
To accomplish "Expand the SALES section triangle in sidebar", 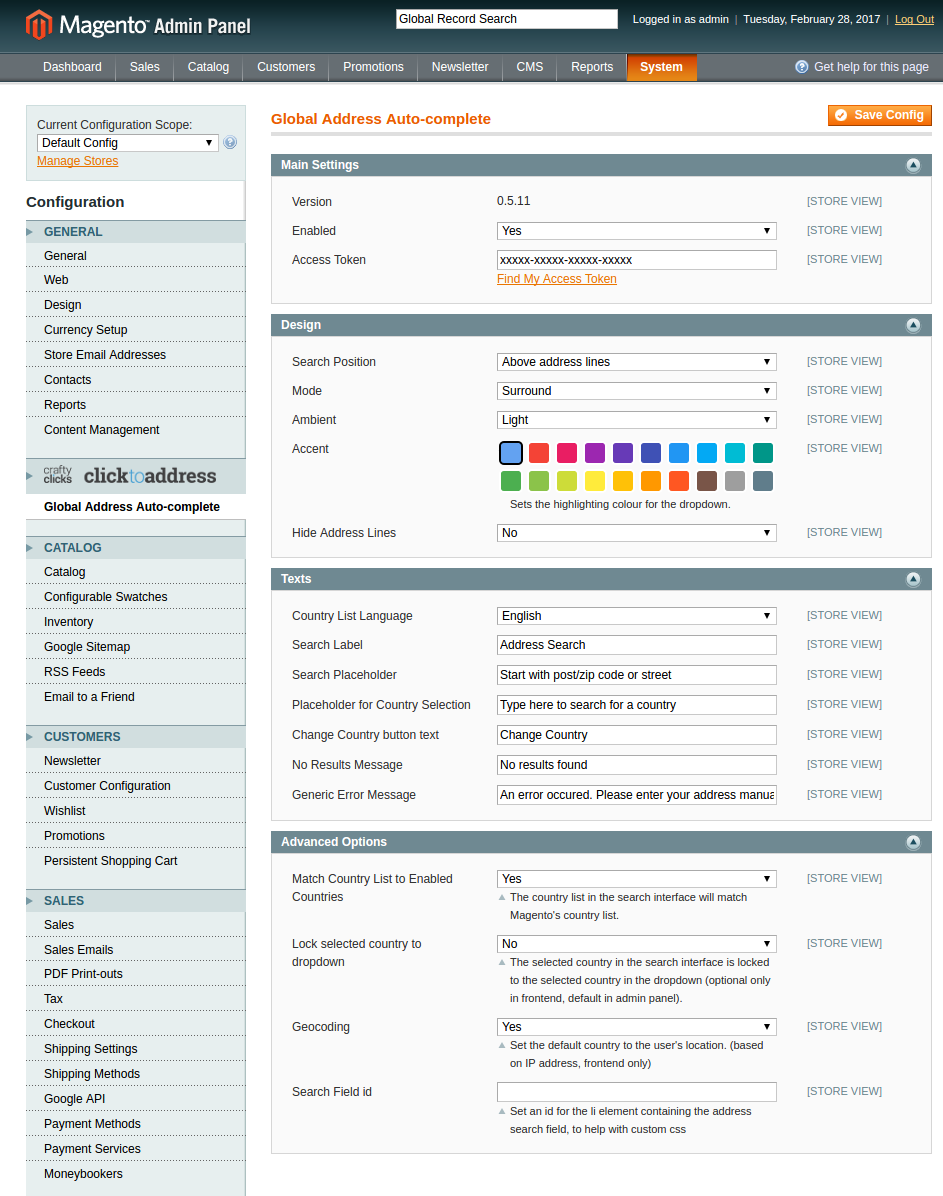I will (x=30, y=901).
